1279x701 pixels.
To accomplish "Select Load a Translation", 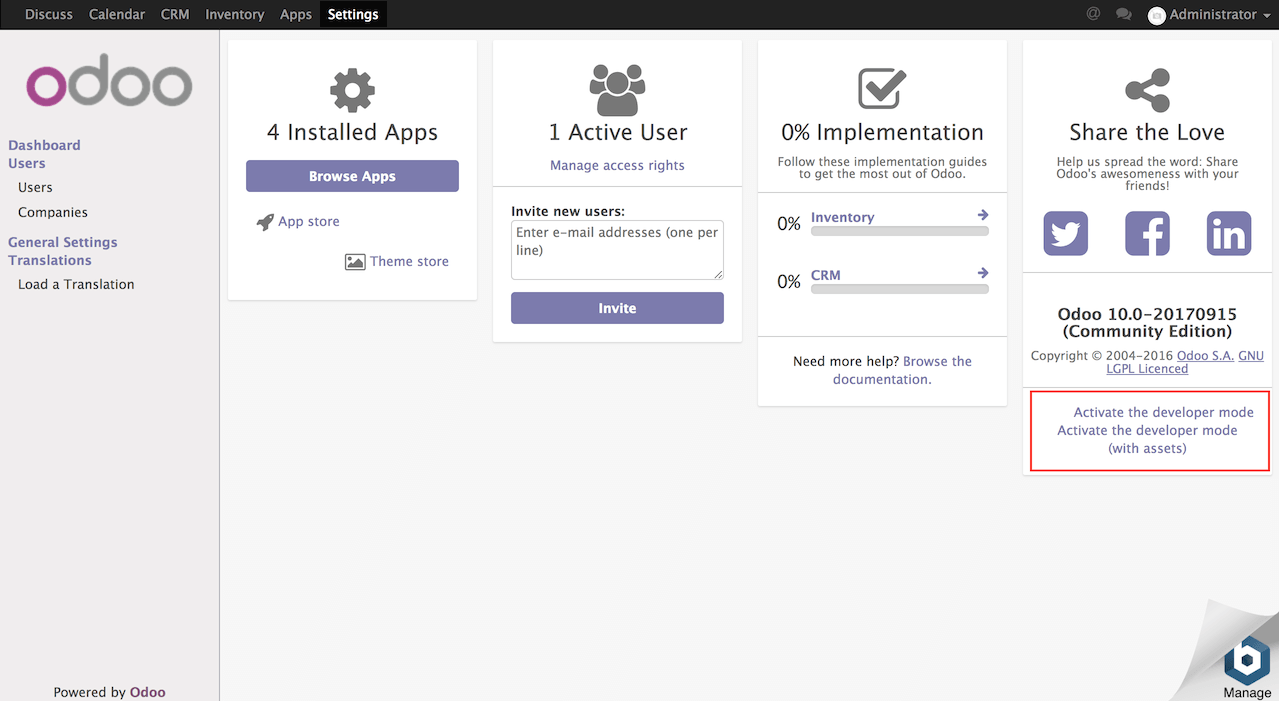I will pyautogui.click(x=76, y=284).
